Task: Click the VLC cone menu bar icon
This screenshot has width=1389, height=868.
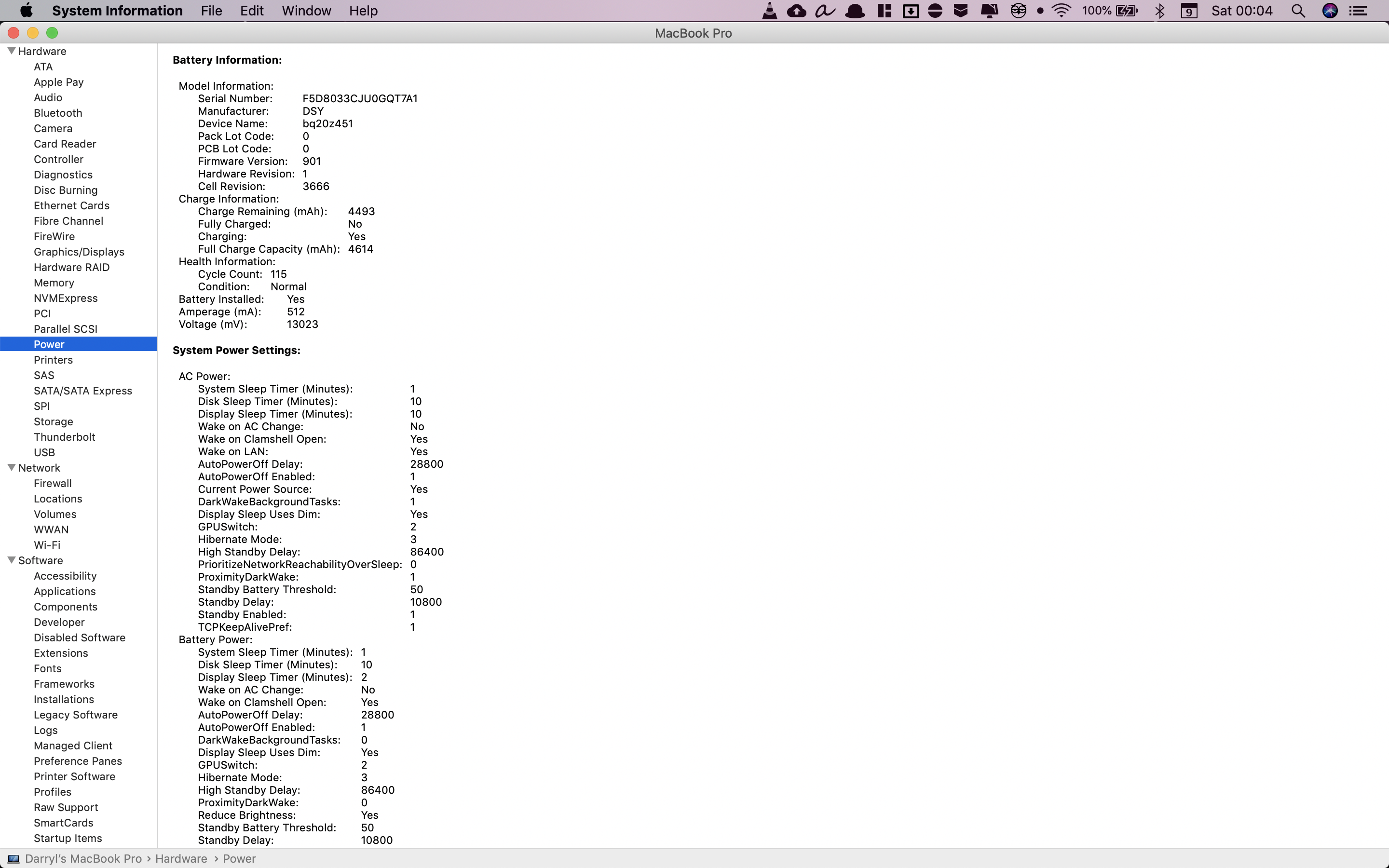Action: click(x=769, y=11)
